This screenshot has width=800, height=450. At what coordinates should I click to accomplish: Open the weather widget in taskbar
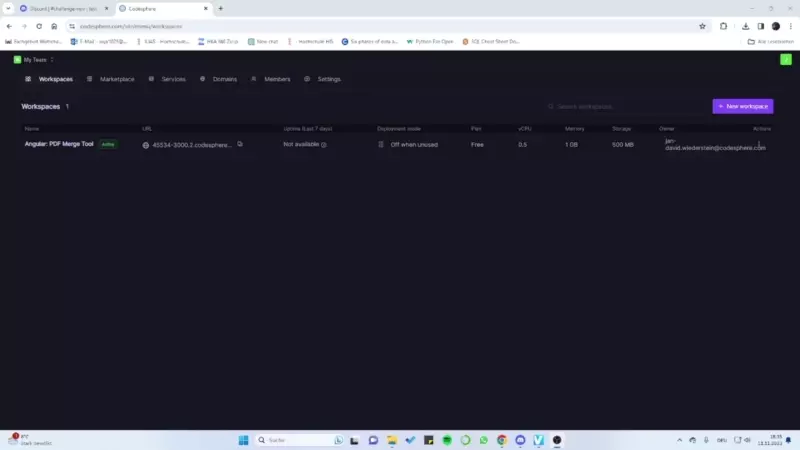pyautogui.click(x=30, y=440)
